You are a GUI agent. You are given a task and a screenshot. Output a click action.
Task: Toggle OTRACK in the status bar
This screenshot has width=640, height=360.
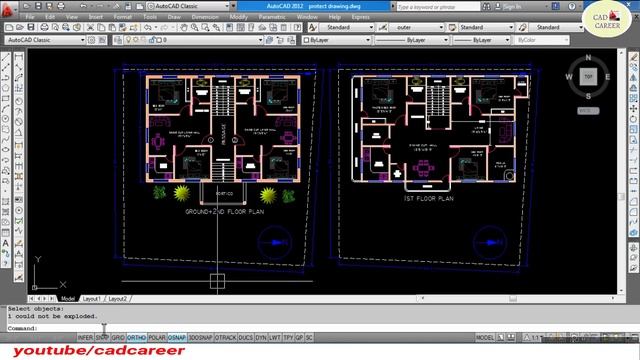pyautogui.click(x=225, y=338)
